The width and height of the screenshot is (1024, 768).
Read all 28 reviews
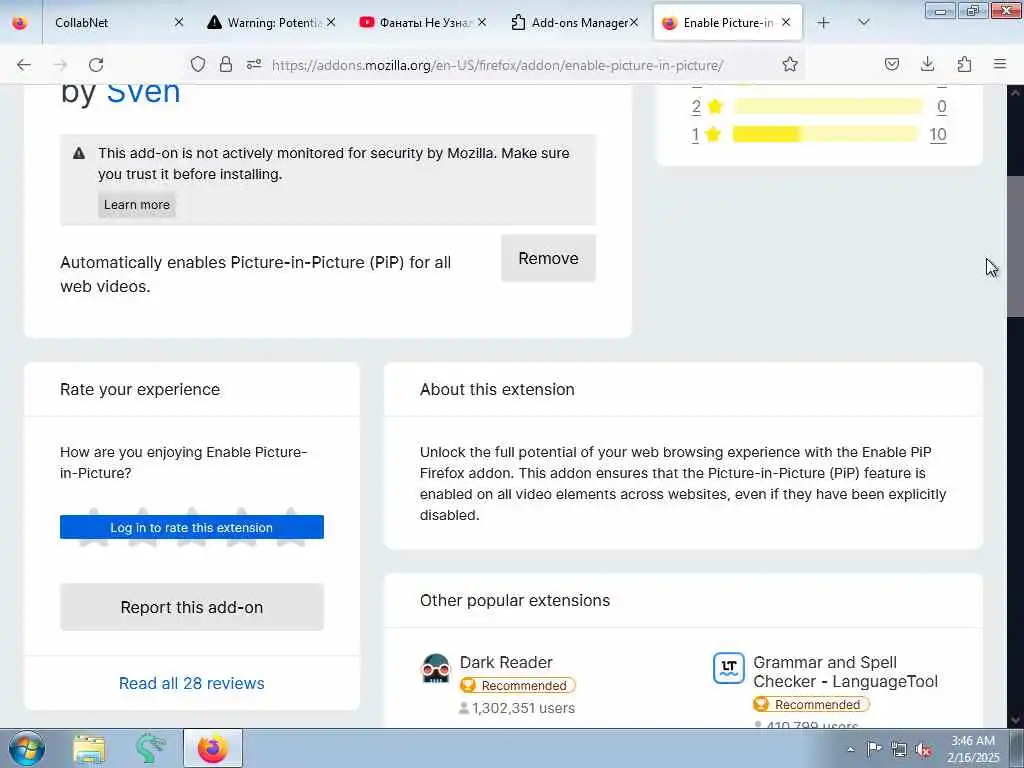pos(191,683)
